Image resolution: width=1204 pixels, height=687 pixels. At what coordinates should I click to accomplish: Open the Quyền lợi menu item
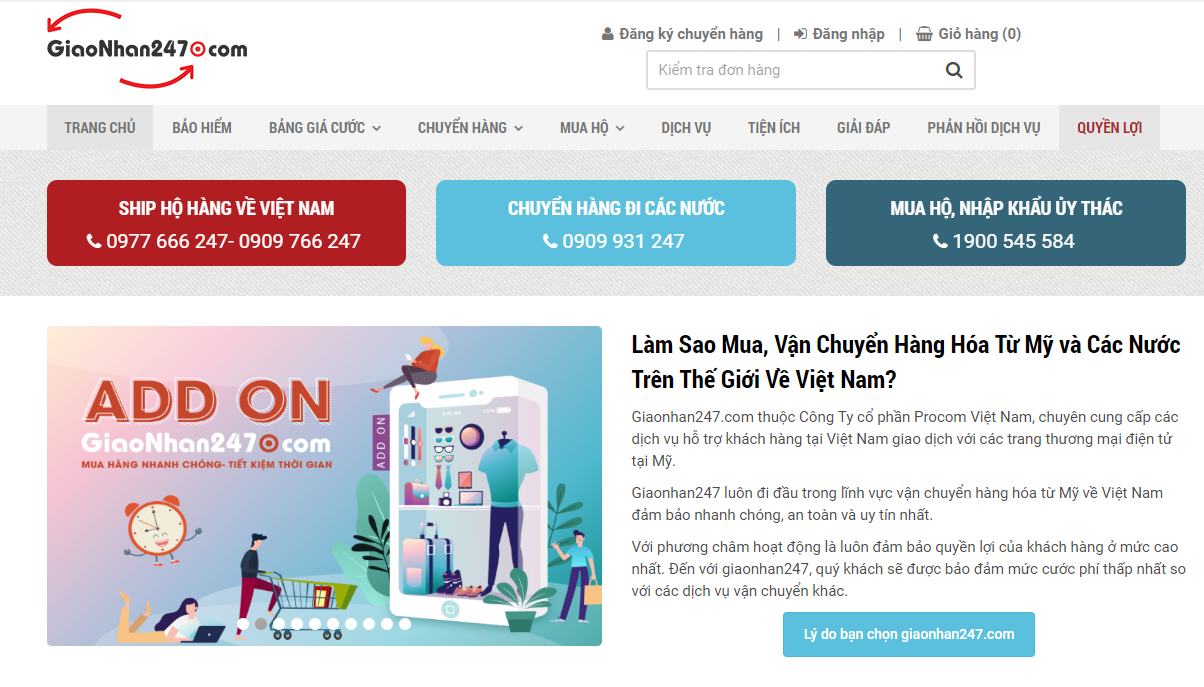point(1109,128)
